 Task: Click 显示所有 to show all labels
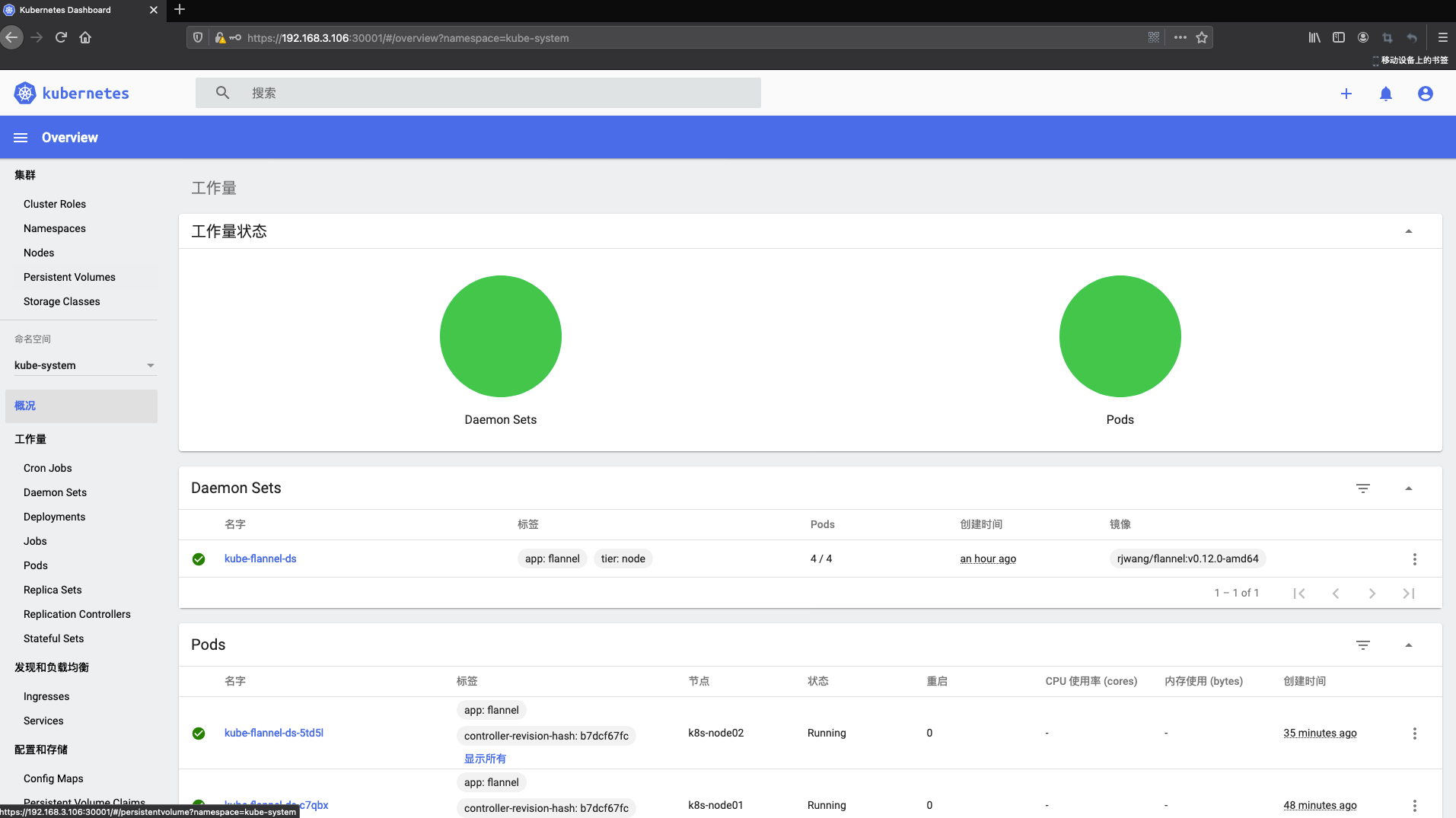(x=485, y=759)
